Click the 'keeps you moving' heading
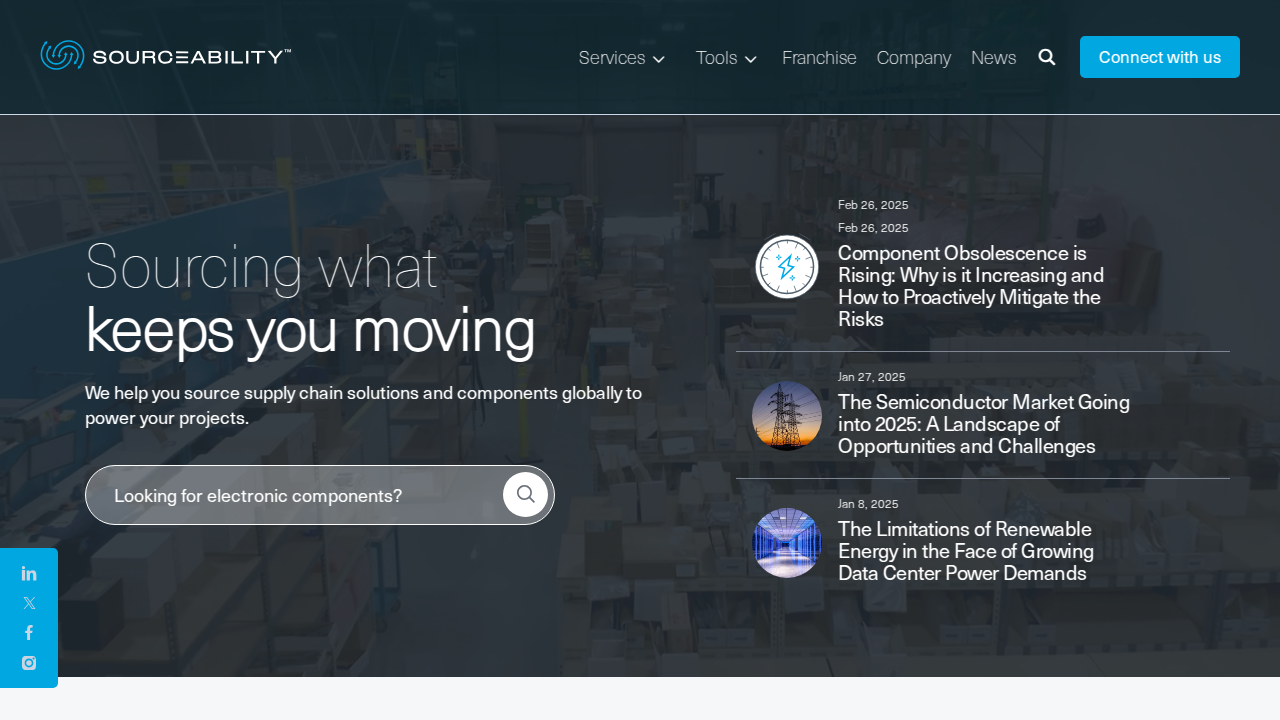The width and height of the screenshot is (1280, 720). point(310,331)
